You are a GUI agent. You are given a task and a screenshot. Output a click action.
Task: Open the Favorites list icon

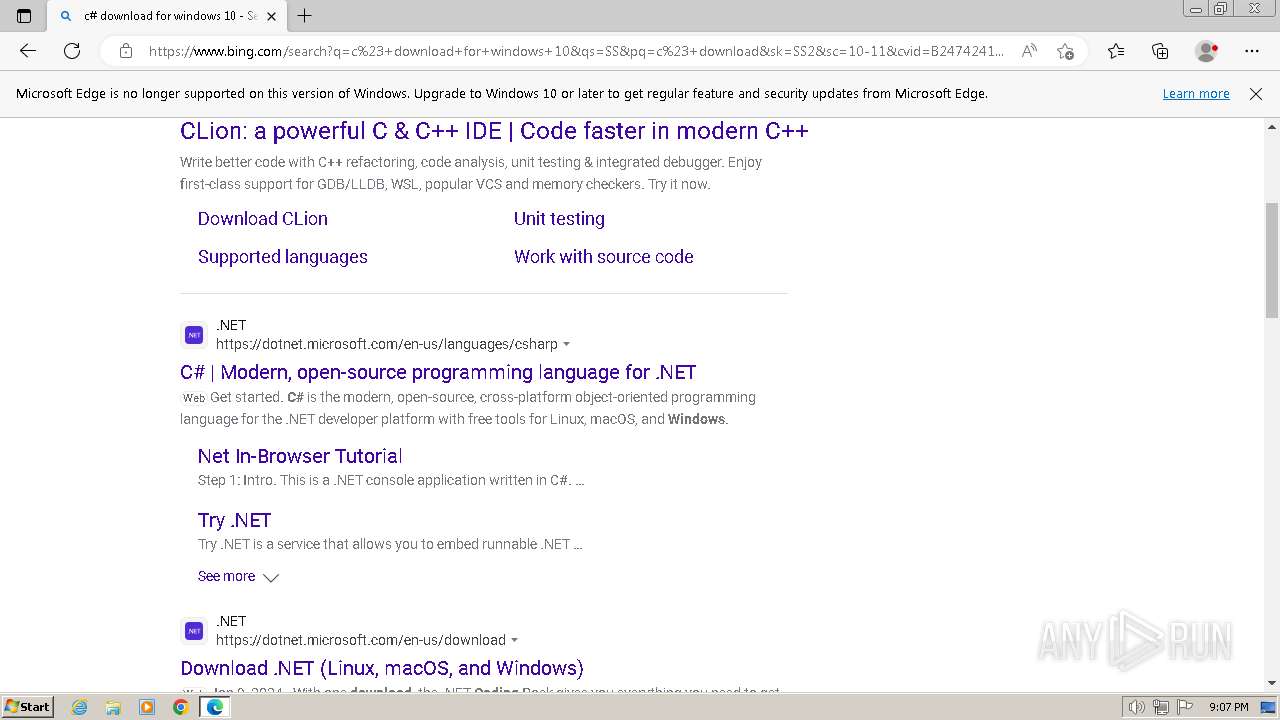point(1116,51)
